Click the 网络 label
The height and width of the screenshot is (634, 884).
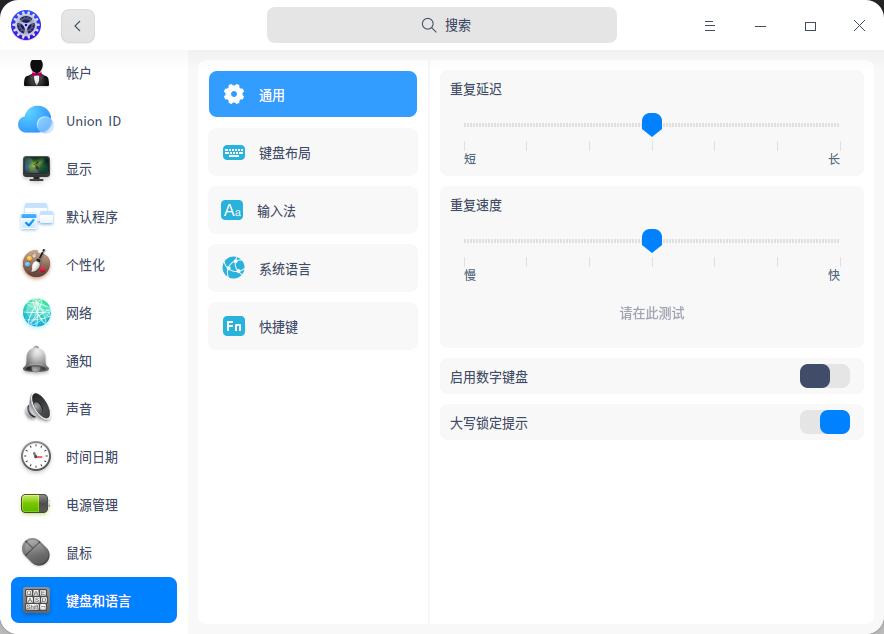78,313
